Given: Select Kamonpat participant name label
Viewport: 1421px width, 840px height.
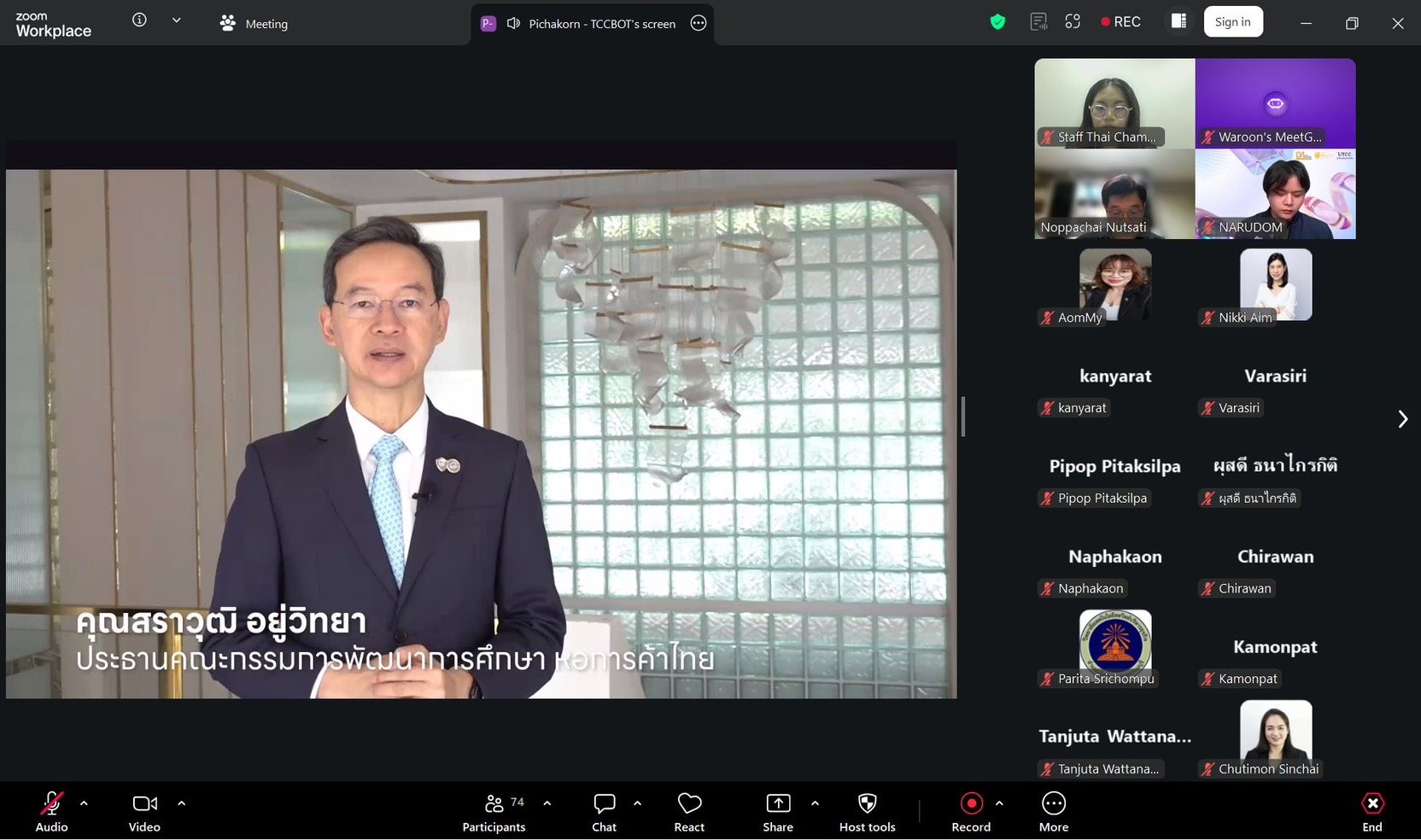Looking at the screenshot, I should (x=1240, y=680).
